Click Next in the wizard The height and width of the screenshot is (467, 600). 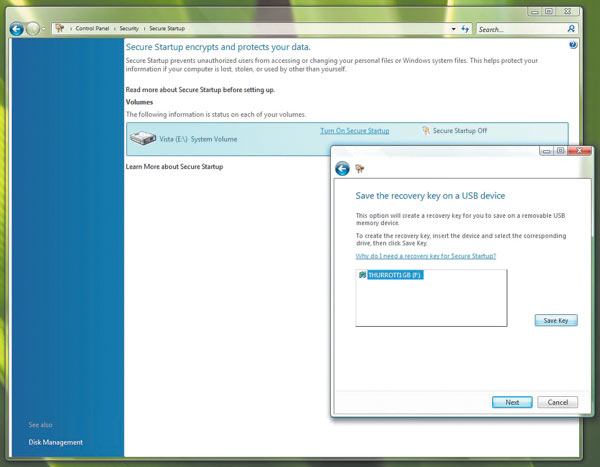[512, 402]
